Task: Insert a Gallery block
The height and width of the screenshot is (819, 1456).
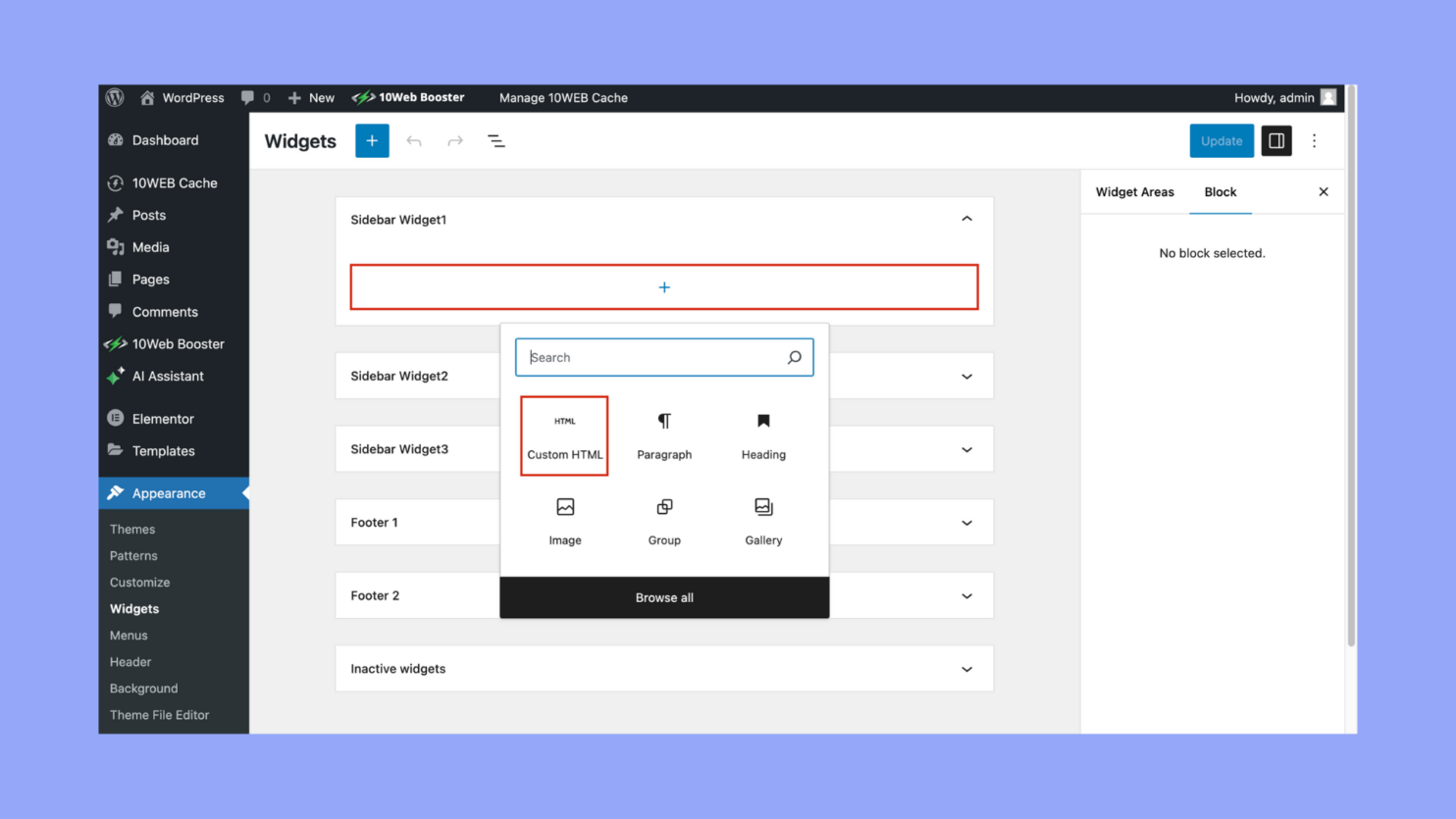Action: click(x=762, y=521)
